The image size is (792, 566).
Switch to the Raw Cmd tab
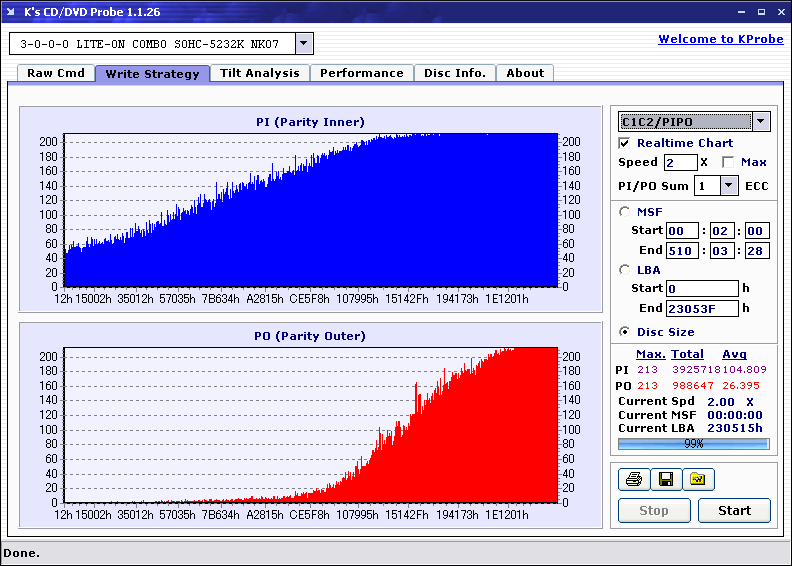(56, 73)
